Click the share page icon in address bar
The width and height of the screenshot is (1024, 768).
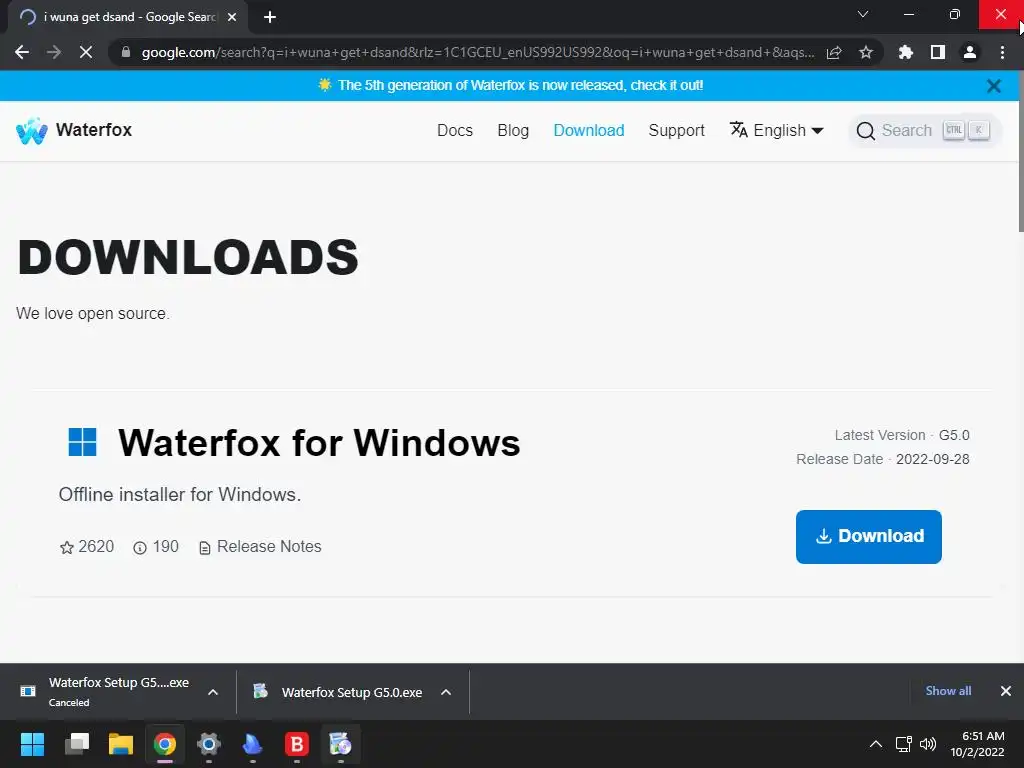tap(834, 52)
